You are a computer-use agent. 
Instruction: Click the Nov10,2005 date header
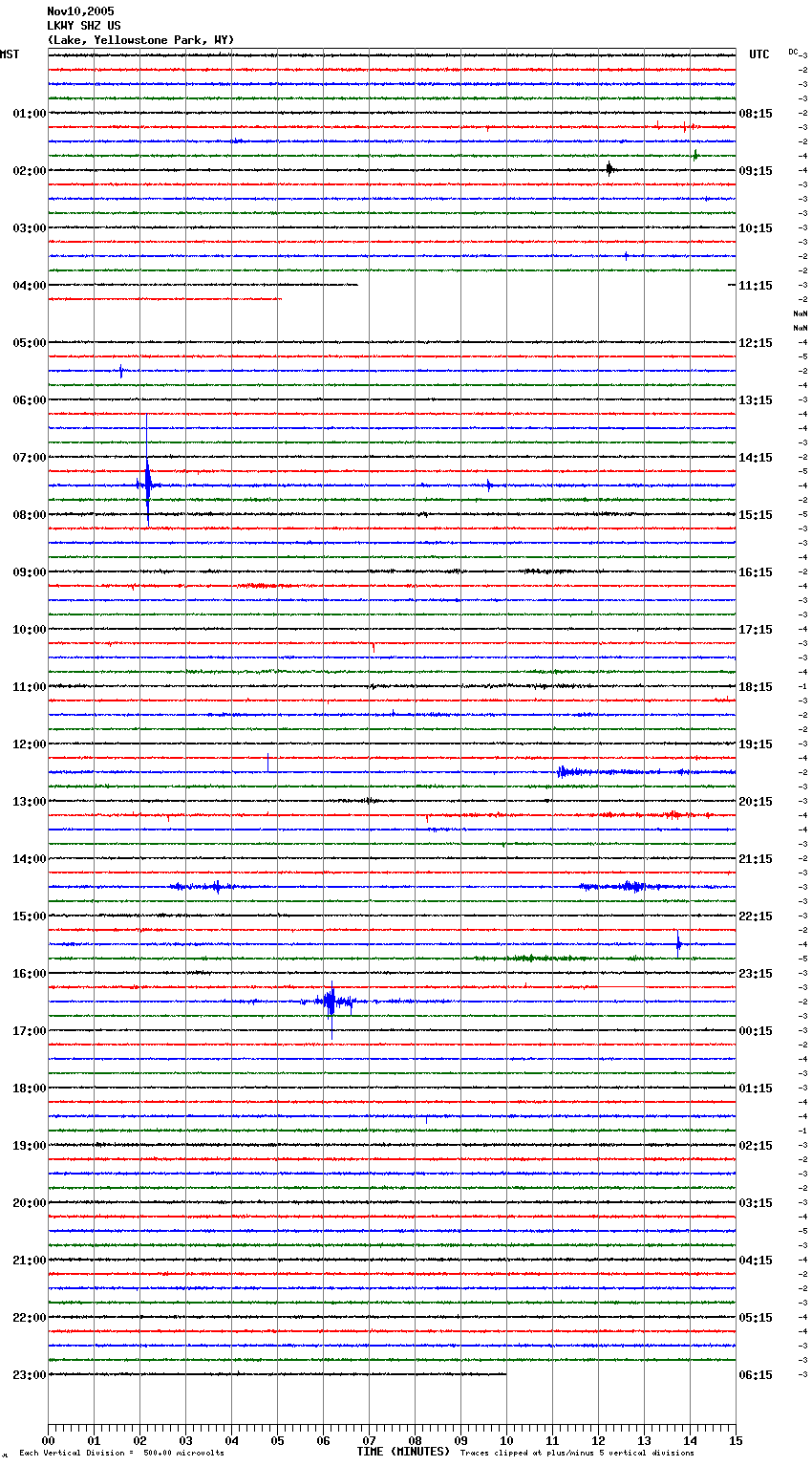(x=80, y=11)
